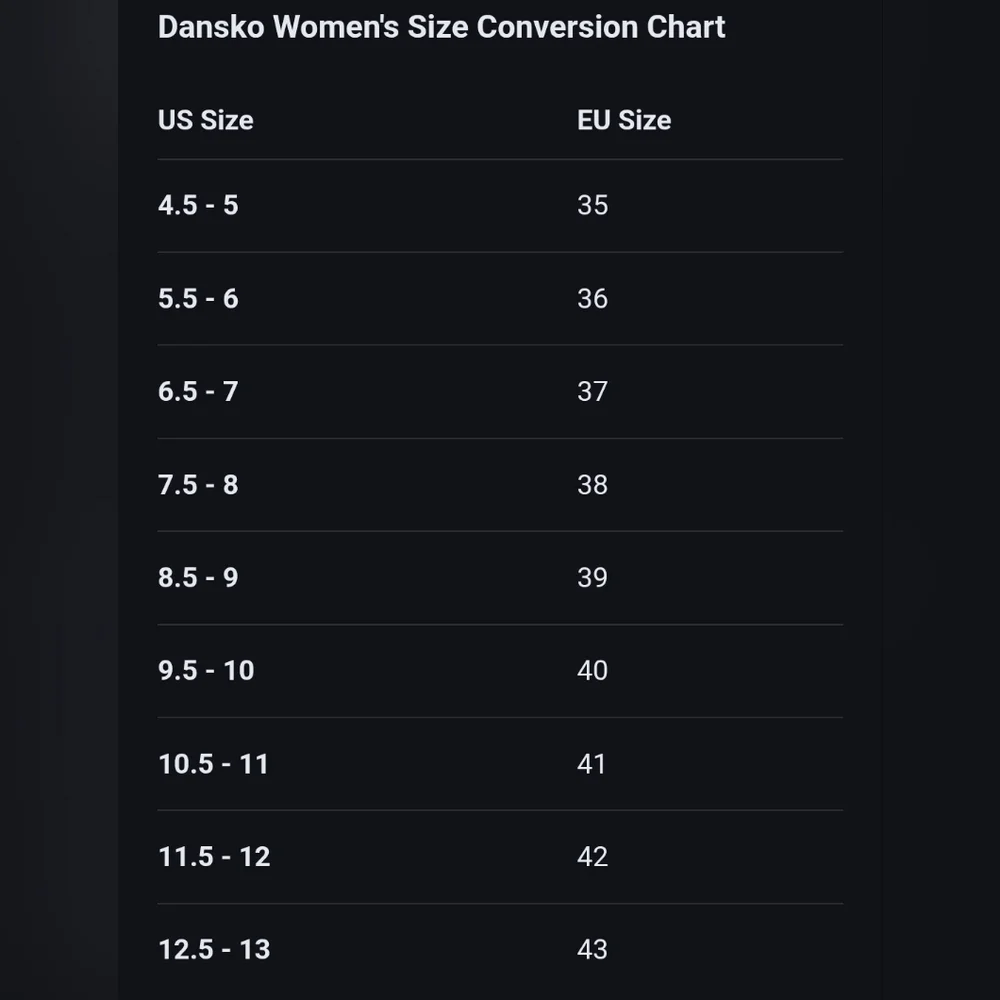Click the 4.5 - 5 US size cell
The width and height of the screenshot is (1000, 1000).
pyautogui.click(x=198, y=205)
